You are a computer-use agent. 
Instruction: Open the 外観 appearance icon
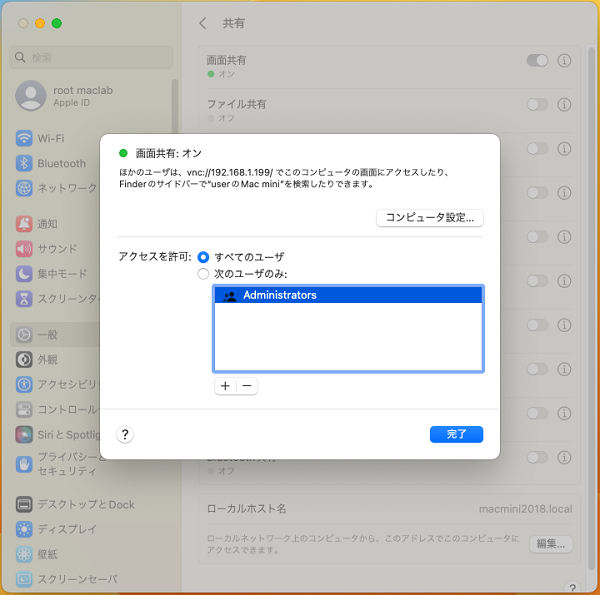(x=24, y=359)
